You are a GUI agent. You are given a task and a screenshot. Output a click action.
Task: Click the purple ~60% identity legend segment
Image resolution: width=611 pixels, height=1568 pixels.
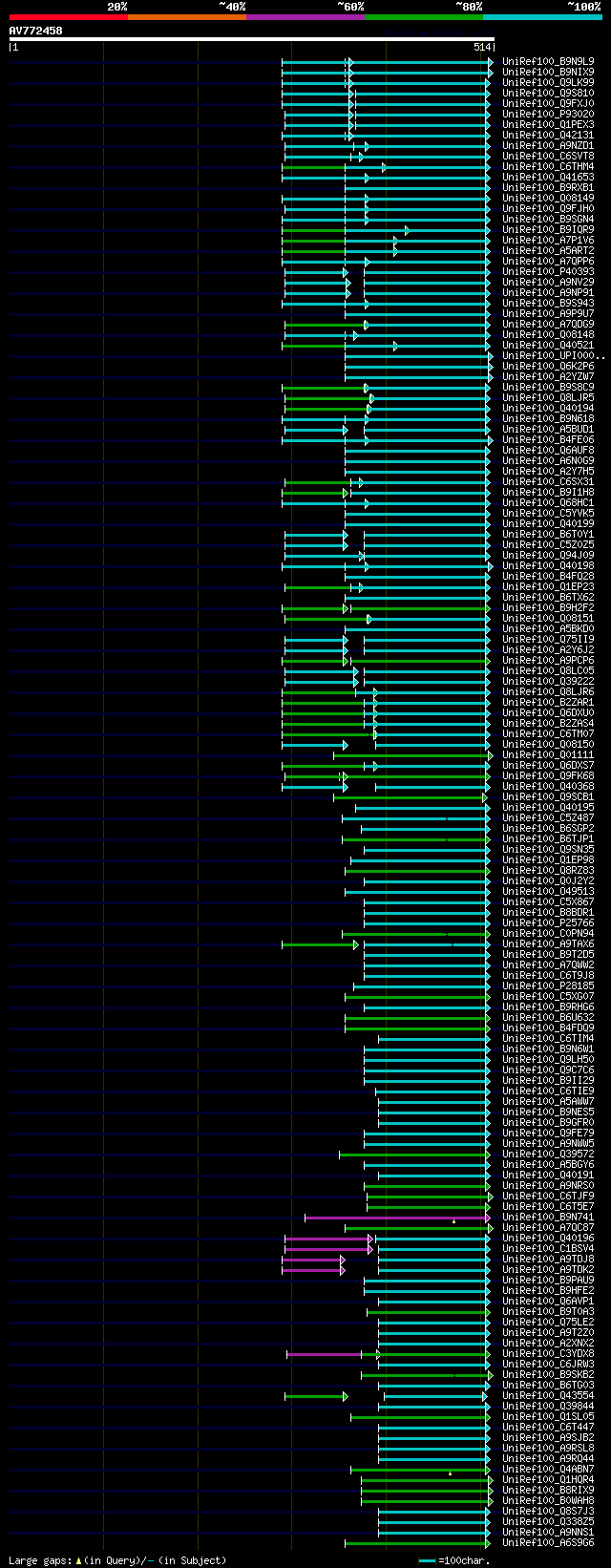(305, 17)
